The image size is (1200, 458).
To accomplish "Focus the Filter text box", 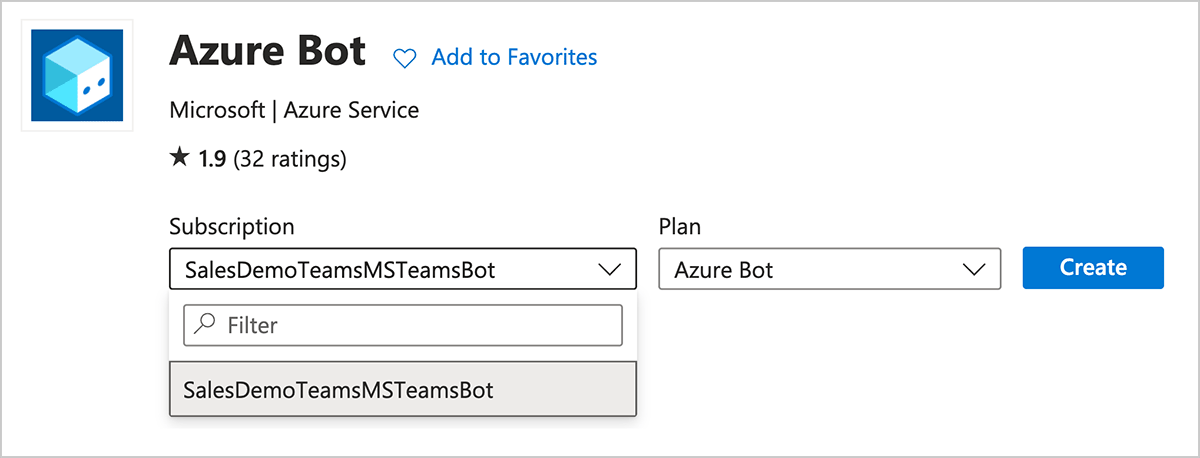I will coord(415,325).
